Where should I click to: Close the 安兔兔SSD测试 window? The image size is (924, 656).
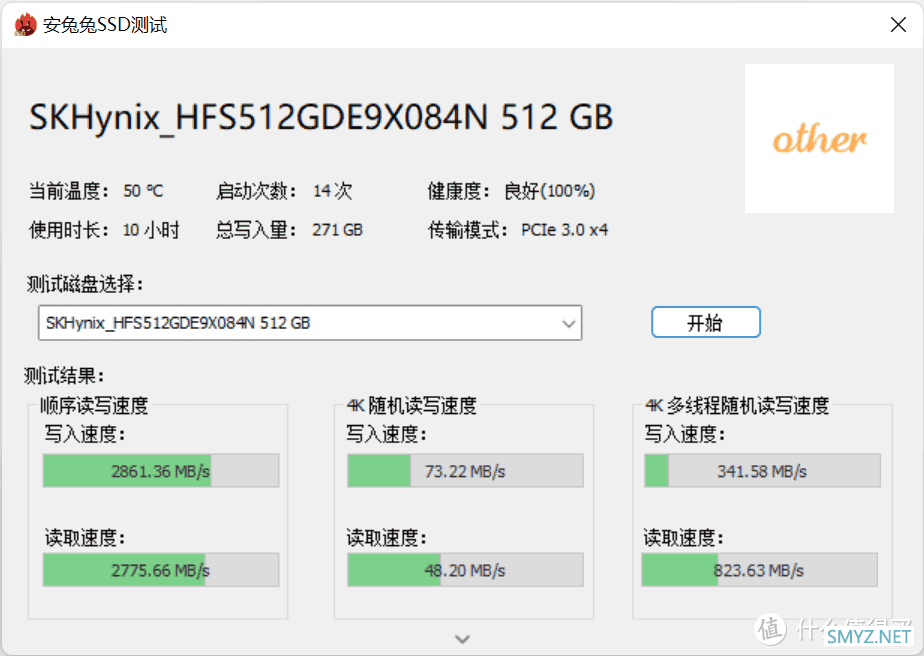898,25
